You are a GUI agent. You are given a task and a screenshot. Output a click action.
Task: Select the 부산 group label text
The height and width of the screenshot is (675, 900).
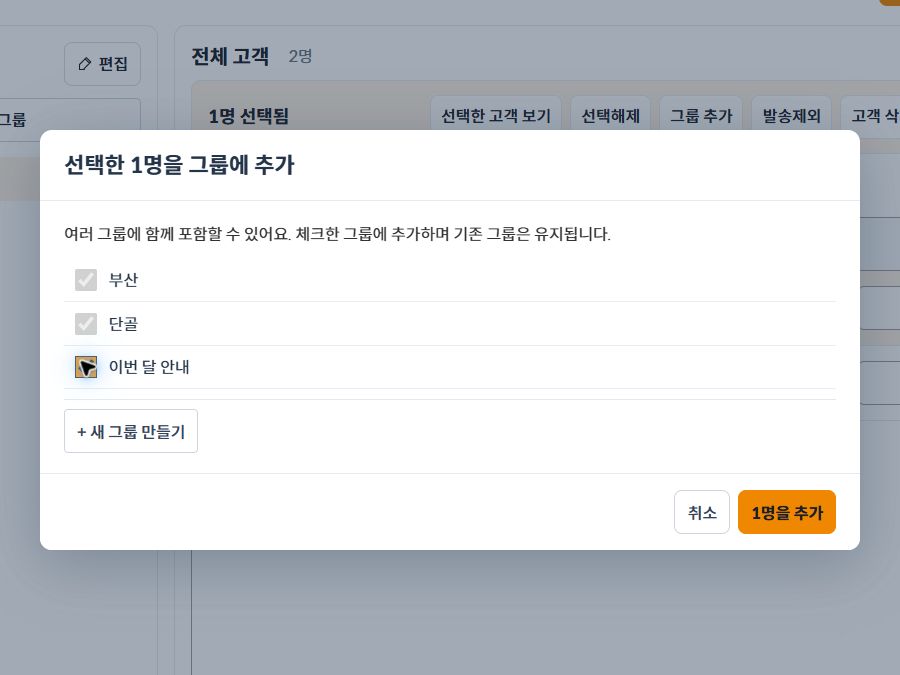123,280
